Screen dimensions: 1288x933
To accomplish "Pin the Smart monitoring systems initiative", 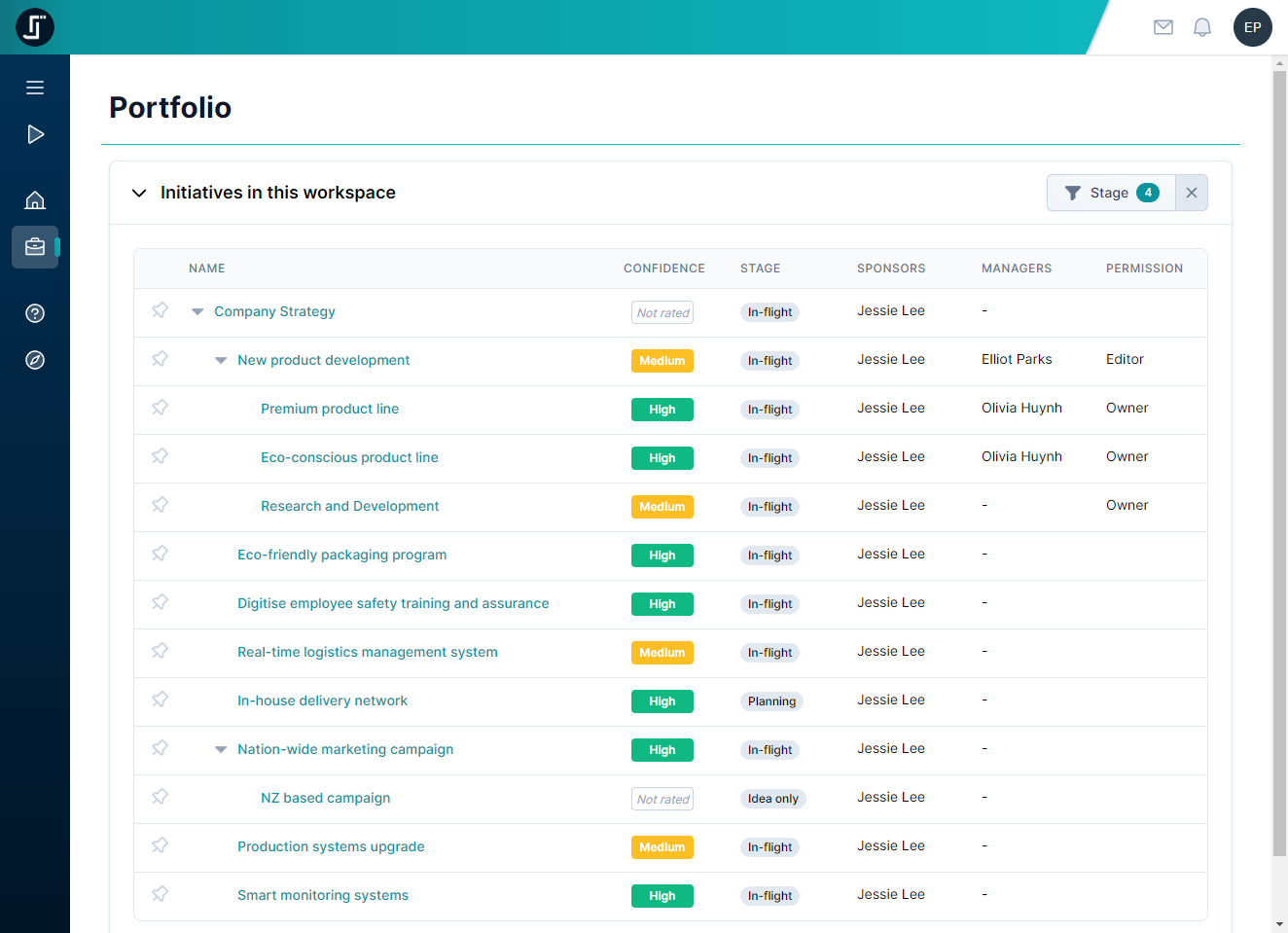I will [160, 894].
